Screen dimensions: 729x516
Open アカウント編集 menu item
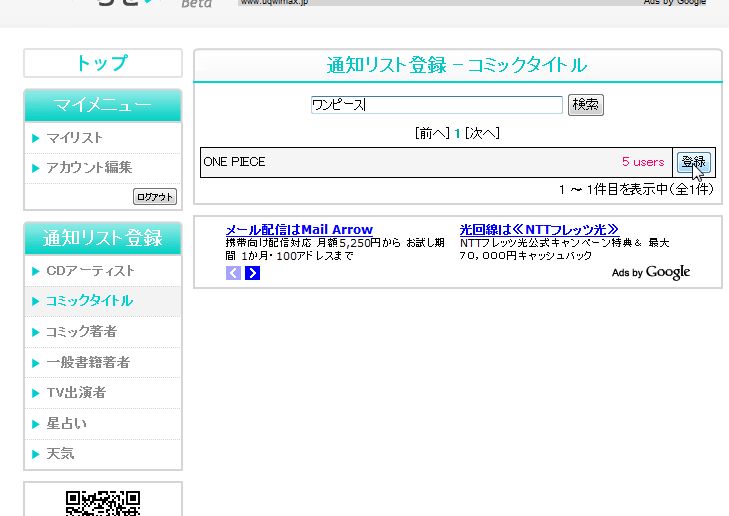click(89, 167)
